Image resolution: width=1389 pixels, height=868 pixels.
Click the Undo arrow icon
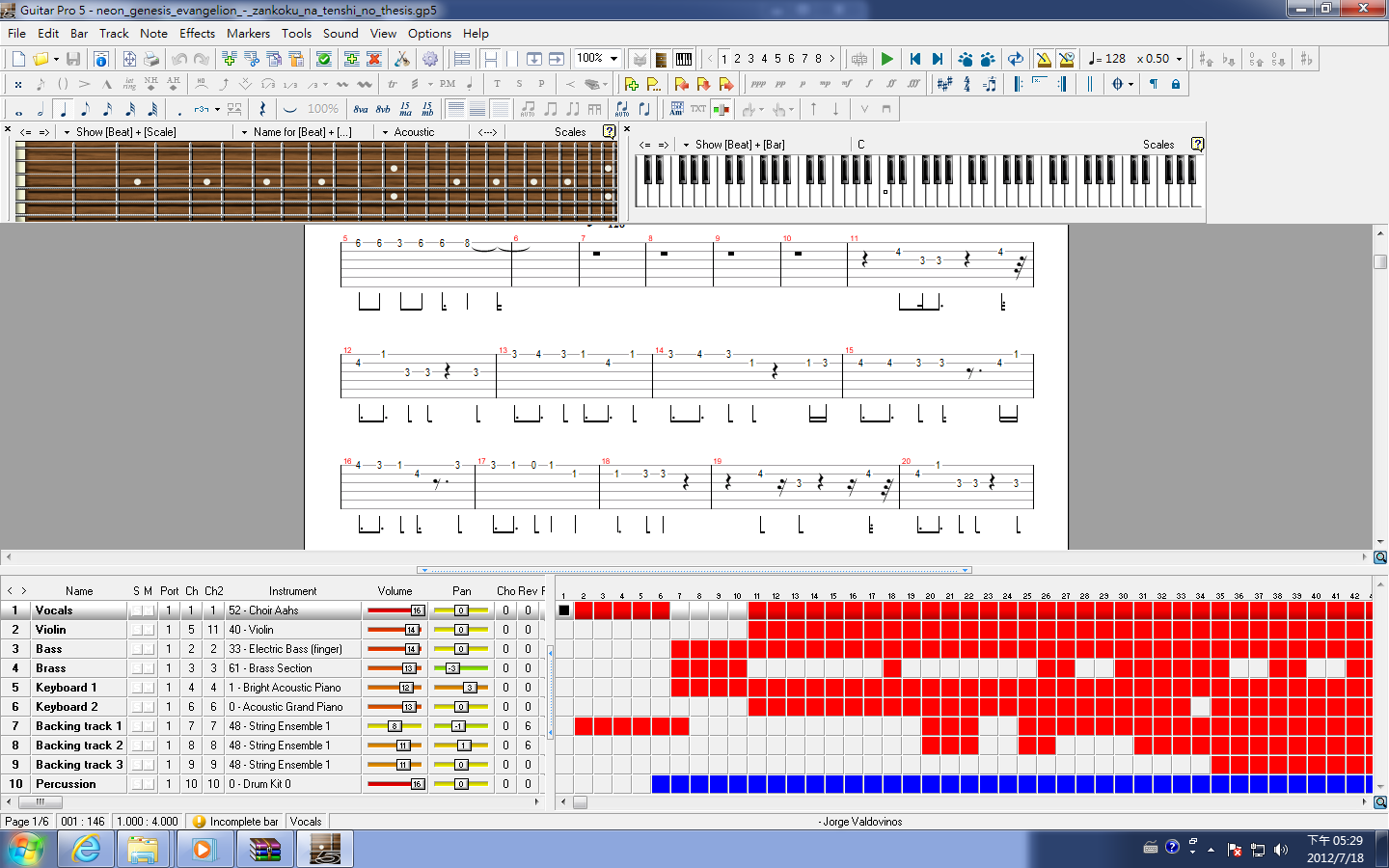pyautogui.click(x=179, y=59)
